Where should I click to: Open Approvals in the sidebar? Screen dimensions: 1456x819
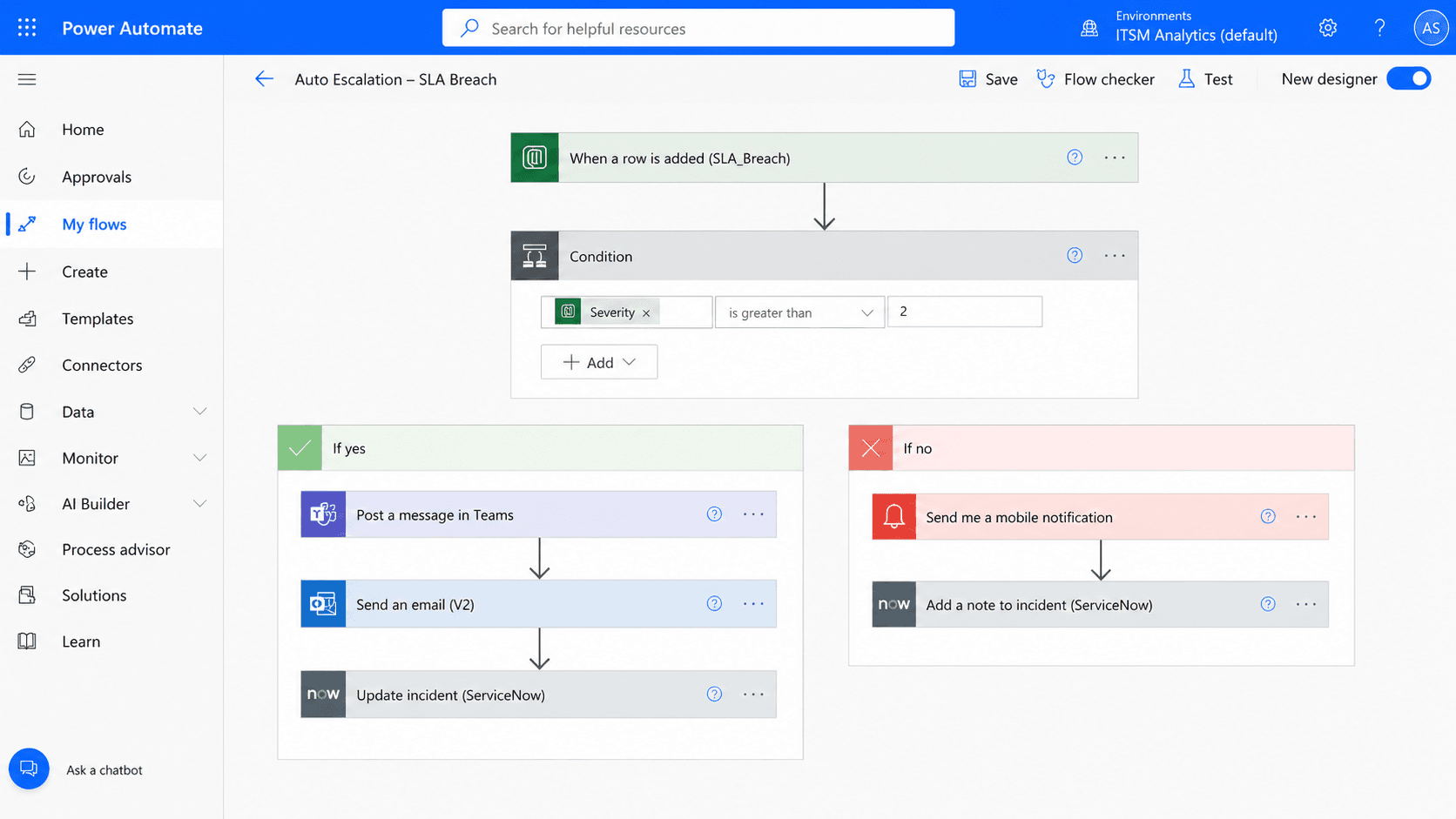pyautogui.click(x=111, y=177)
